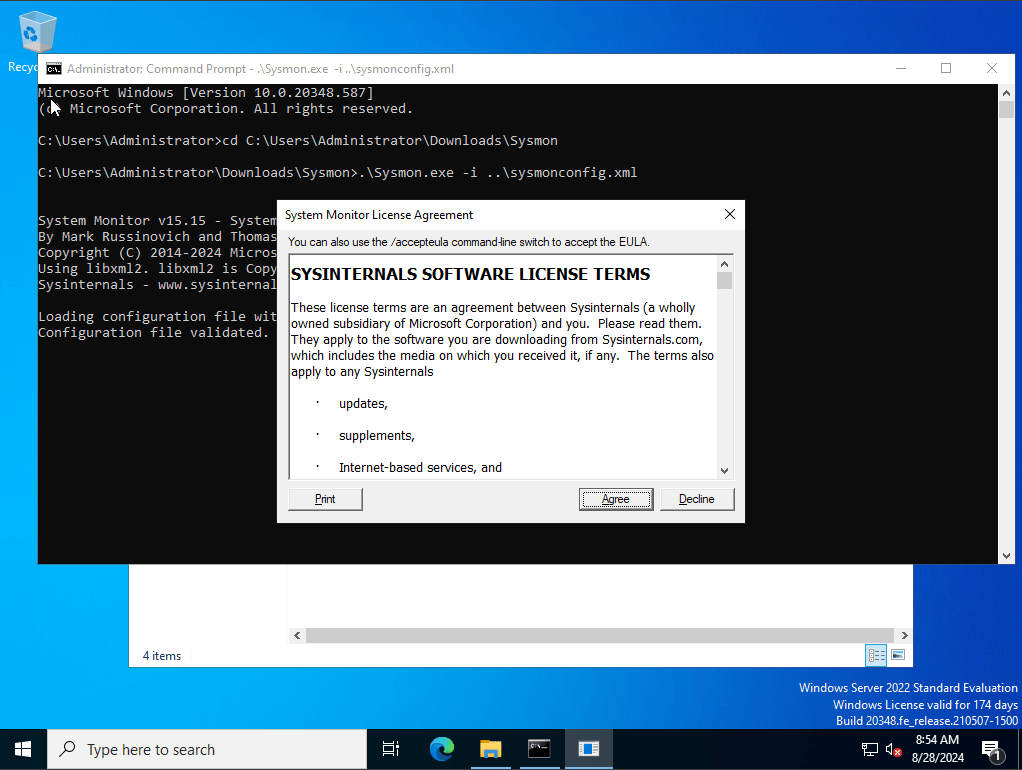Click the 'supplements,' bullet text in license
This screenshot has width=1022, height=770.
click(377, 436)
